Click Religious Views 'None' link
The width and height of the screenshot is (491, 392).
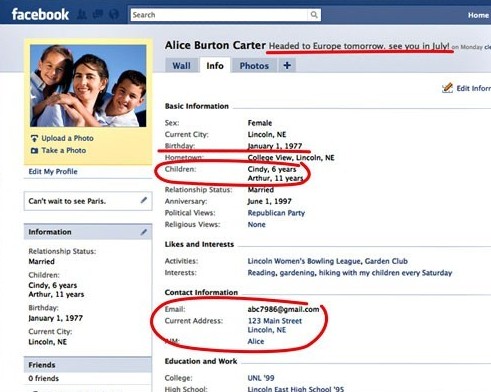coord(257,225)
